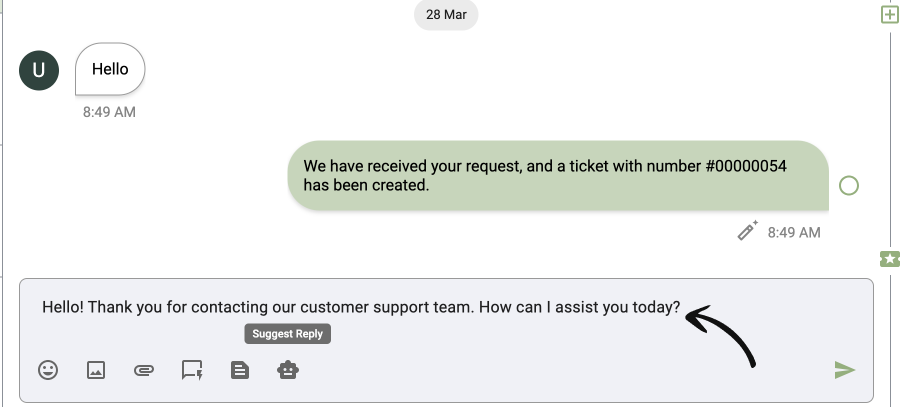Click the green ticket #00000054 message bubble
Screen dimensions: 907x407
558,175
